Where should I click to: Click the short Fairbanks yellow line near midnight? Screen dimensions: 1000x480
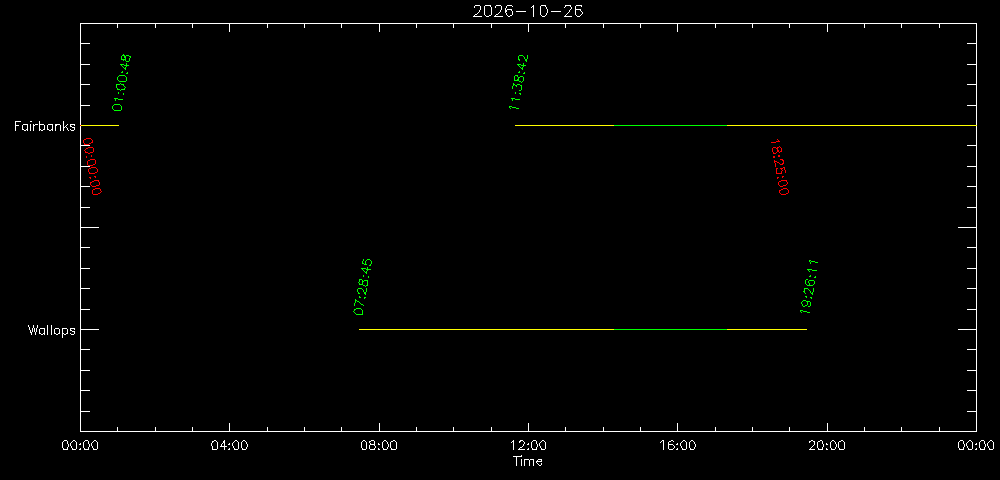point(99,126)
